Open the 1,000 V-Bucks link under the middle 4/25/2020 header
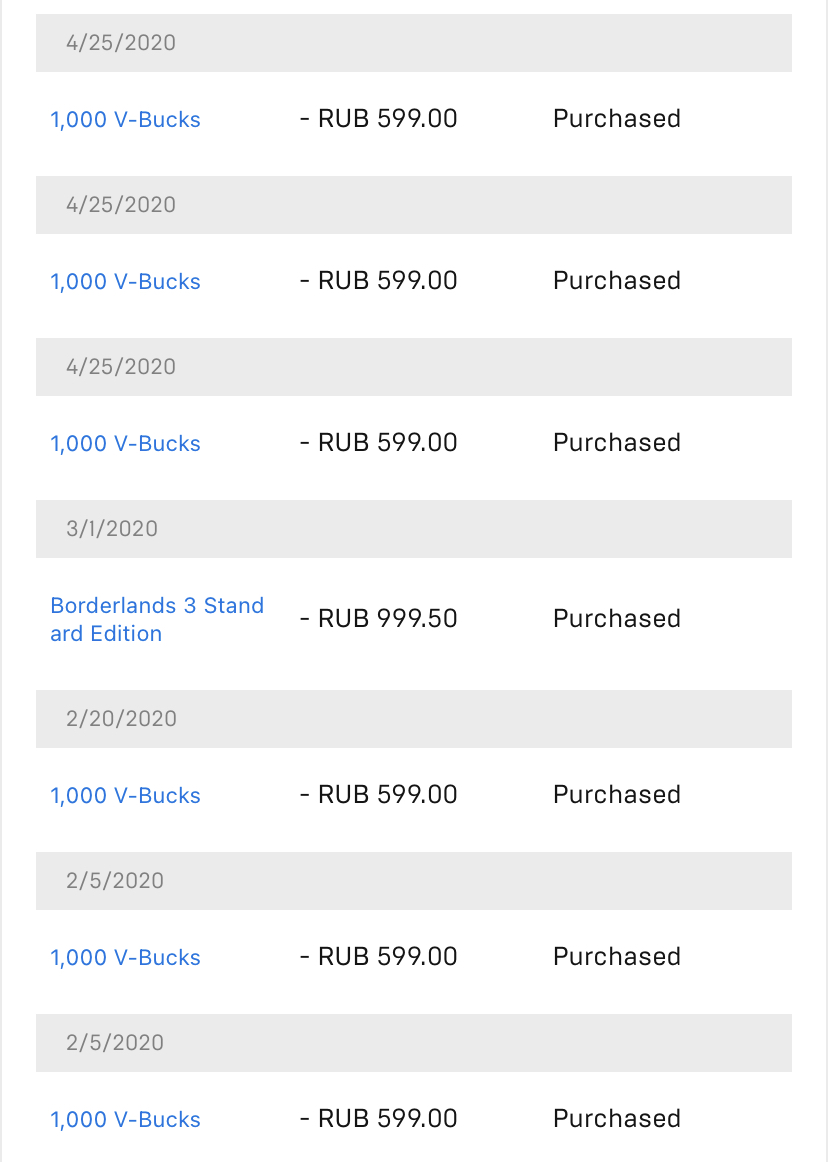This screenshot has width=828, height=1162. (125, 282)
